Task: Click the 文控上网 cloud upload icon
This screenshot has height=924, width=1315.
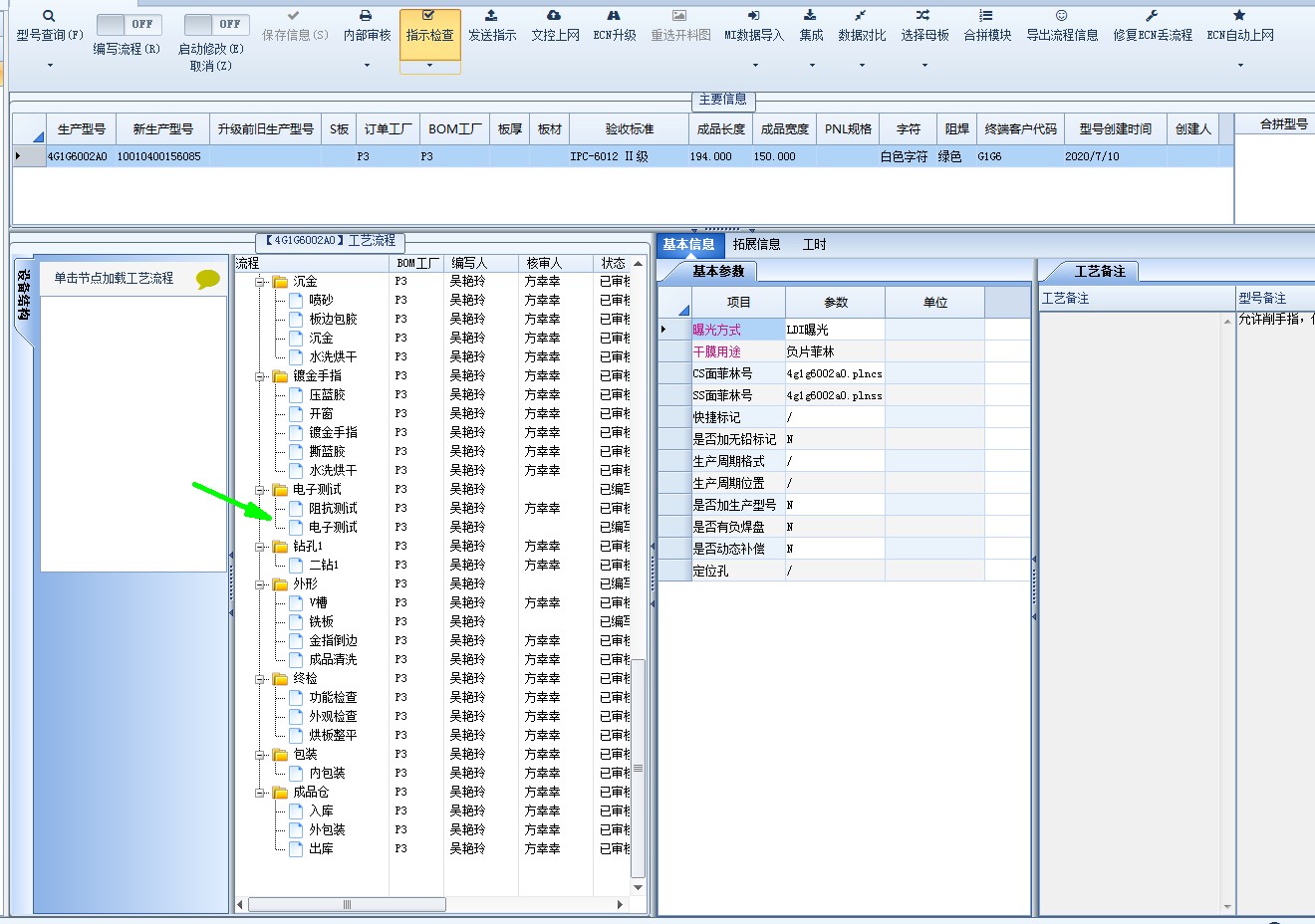Action: (554, 16)
